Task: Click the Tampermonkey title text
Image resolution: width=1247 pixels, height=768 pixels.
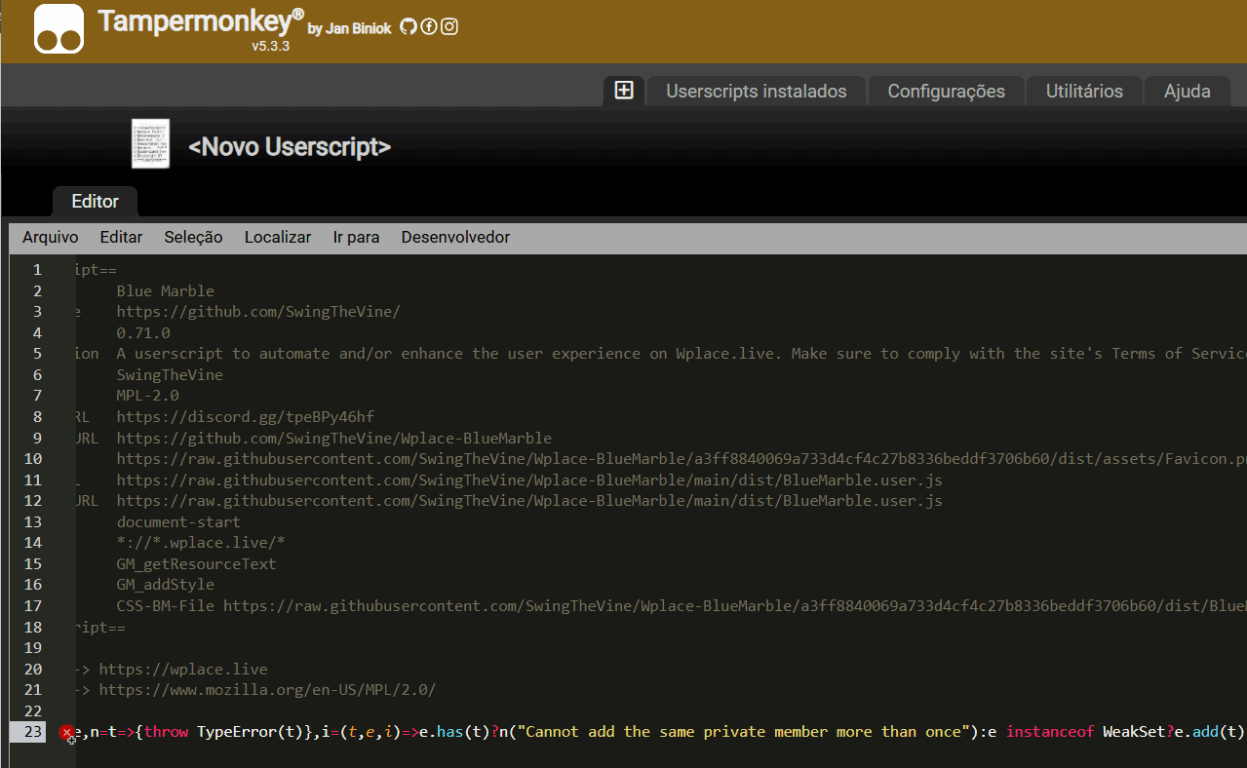Action: 200,20
